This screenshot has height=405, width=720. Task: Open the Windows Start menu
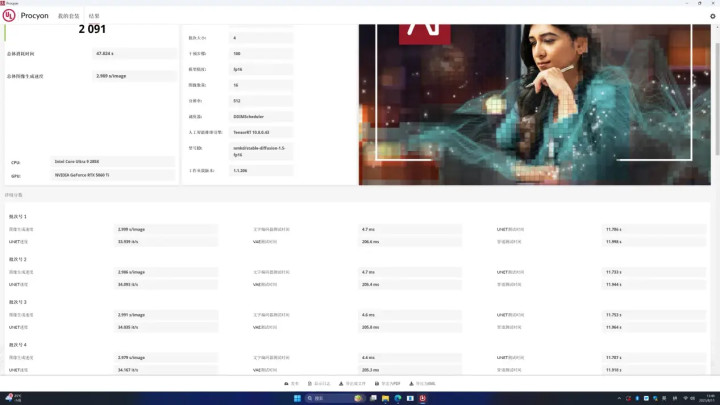297,398
